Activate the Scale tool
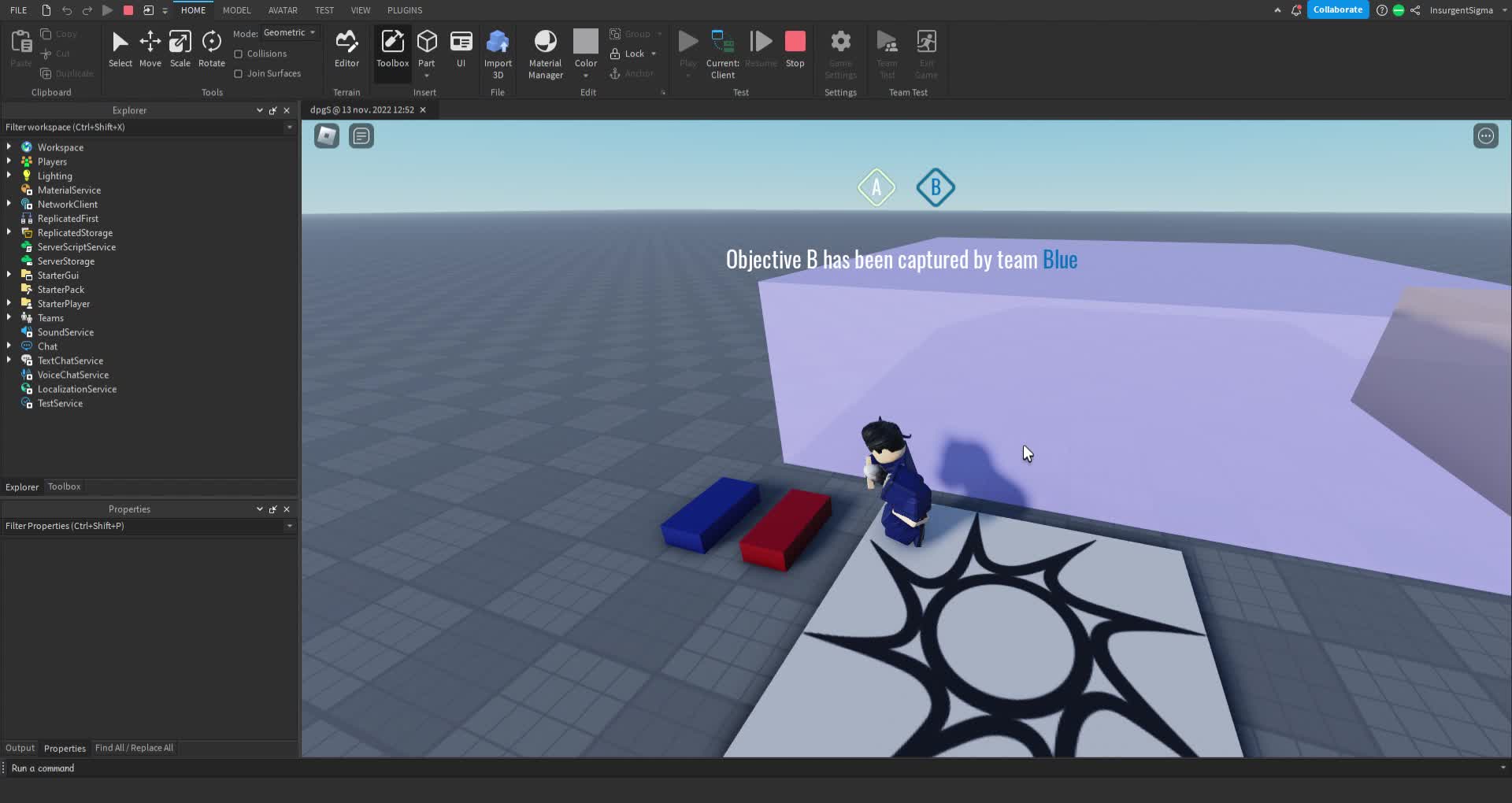The height and width of the screenshot is (803, 1512). coord(180,47)
